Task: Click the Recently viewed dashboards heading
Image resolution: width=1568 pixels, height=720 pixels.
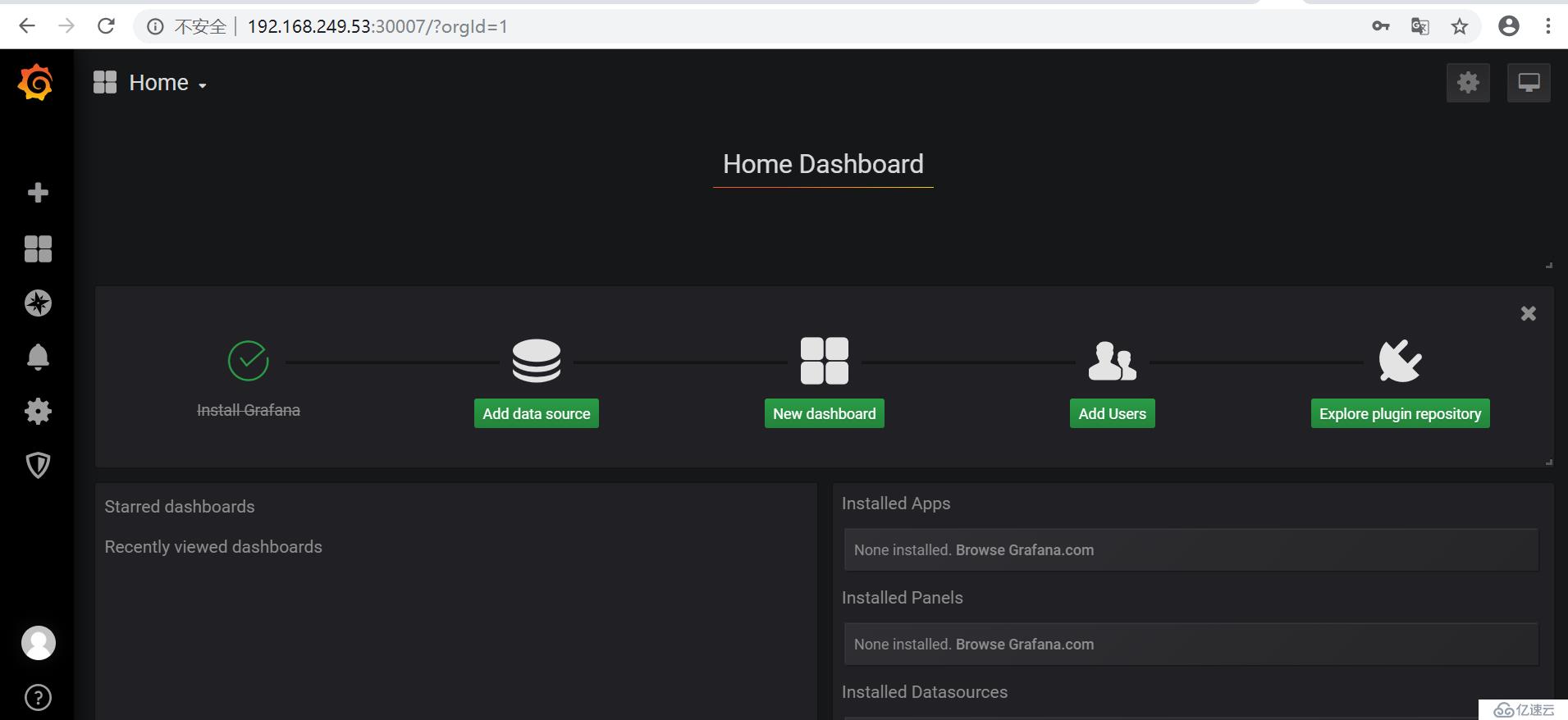Action: point(213,547)
